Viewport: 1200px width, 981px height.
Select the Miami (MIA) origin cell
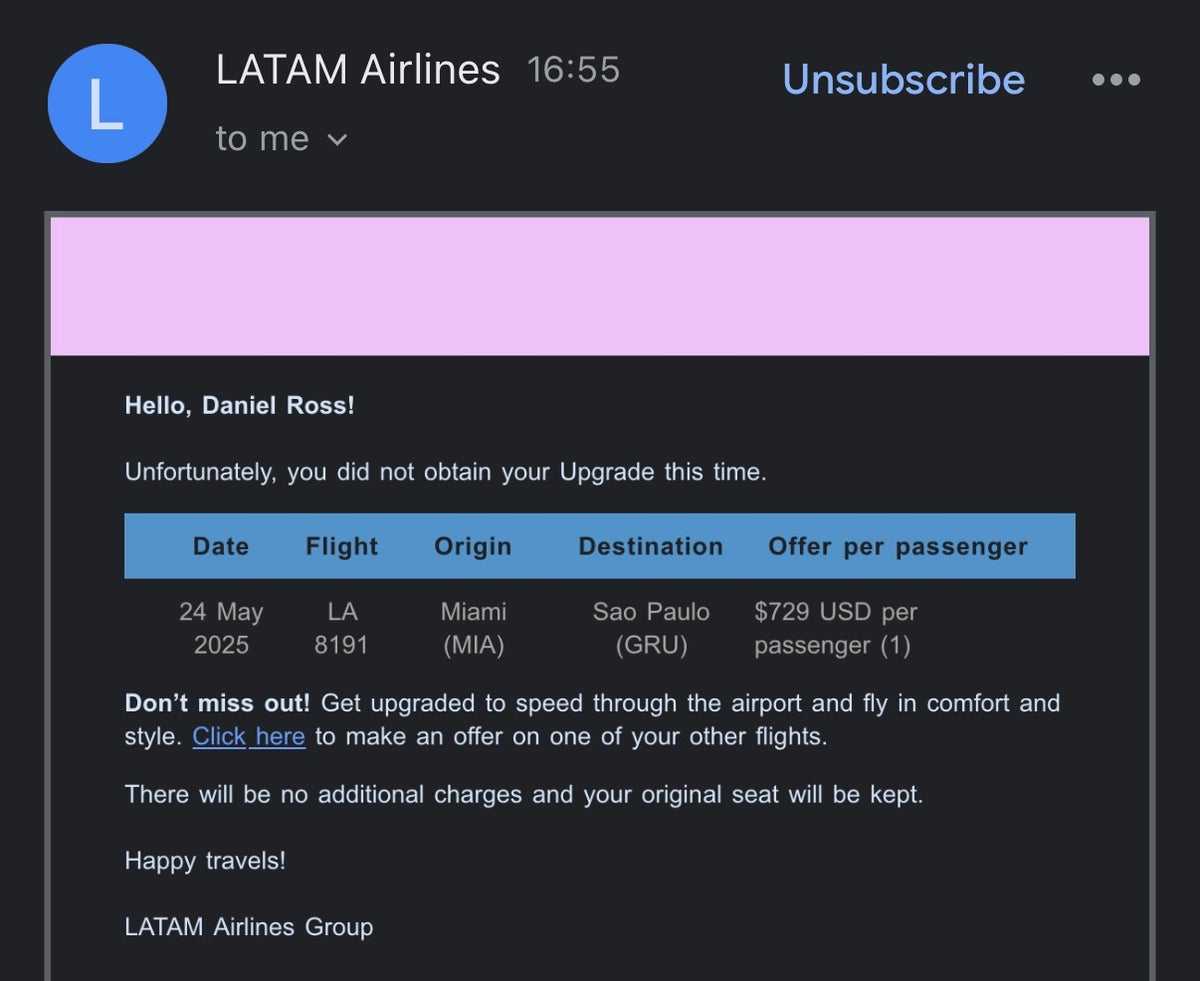coord(473,628)
